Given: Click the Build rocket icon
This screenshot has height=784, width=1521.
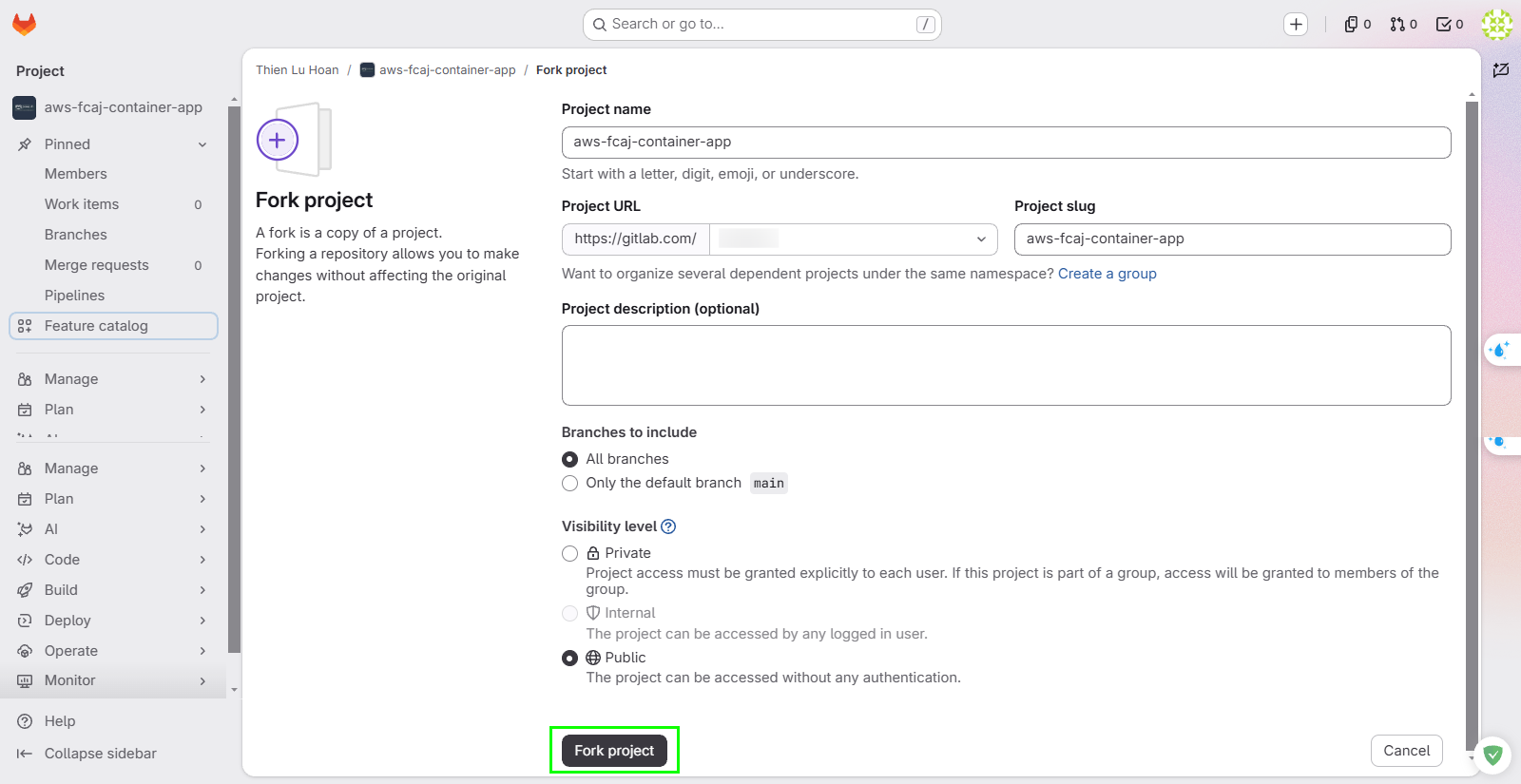Looking at the screenshot, I should (25, 590).
